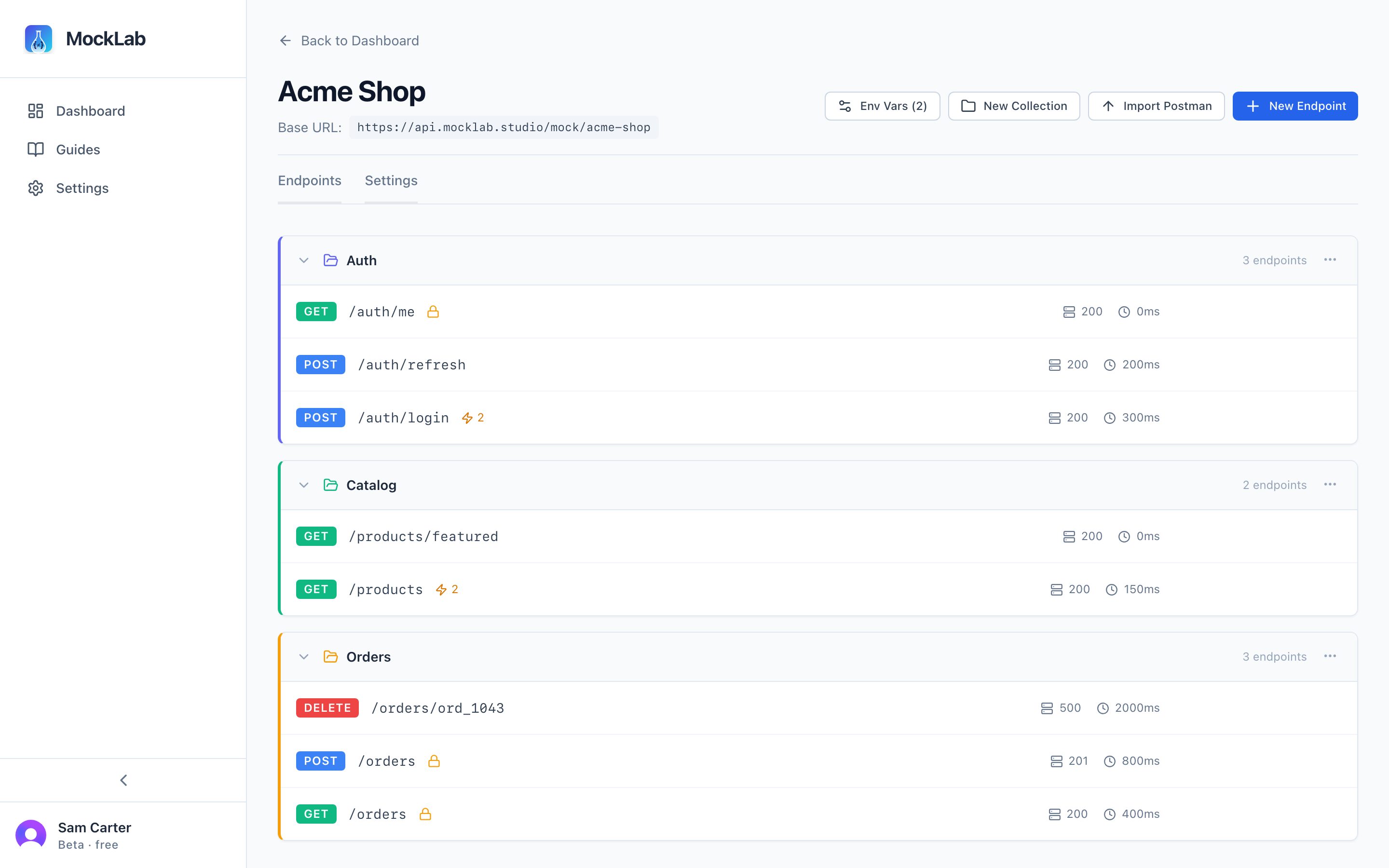Click the MockLab flask logo icon
The width and height of the screenshot is (1389, 868).
coord(39,39)
